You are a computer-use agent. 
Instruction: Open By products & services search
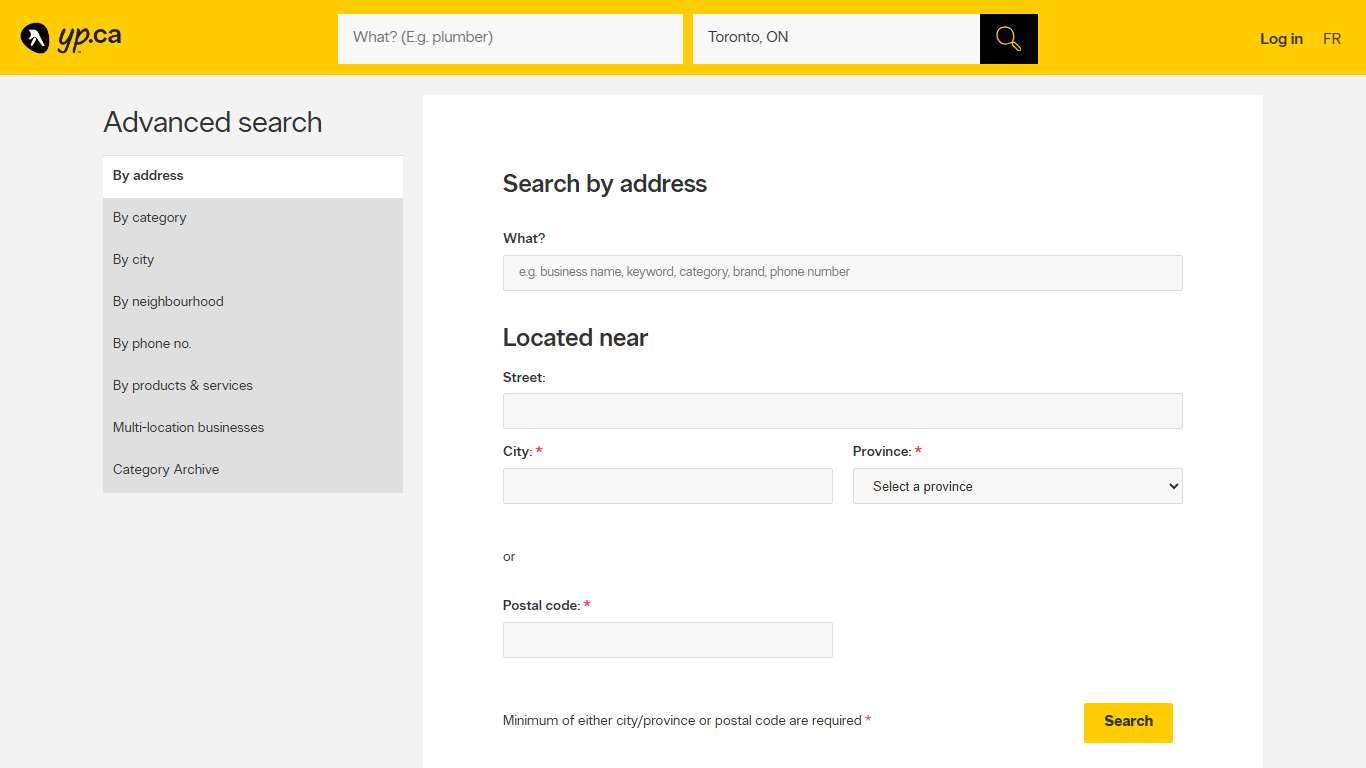183,385
